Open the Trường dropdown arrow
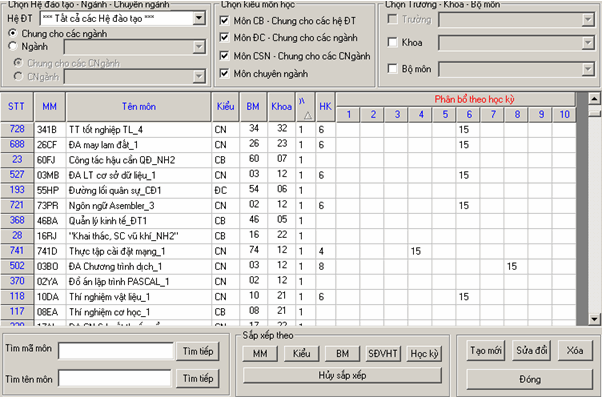The image size is (602, 399). point(588,20)
